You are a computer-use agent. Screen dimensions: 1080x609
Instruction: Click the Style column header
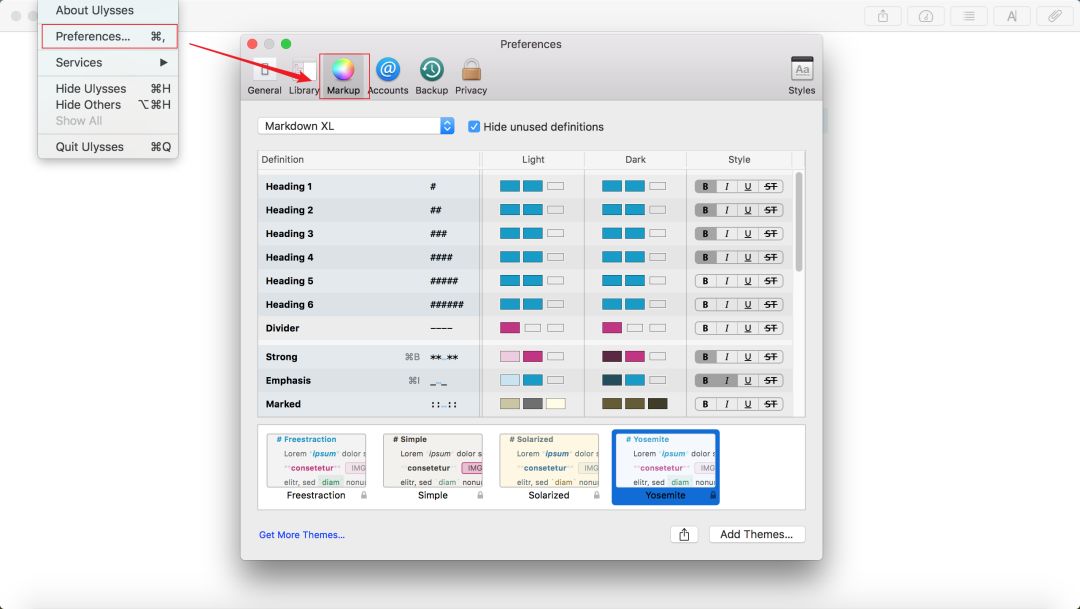pos(739,160)
